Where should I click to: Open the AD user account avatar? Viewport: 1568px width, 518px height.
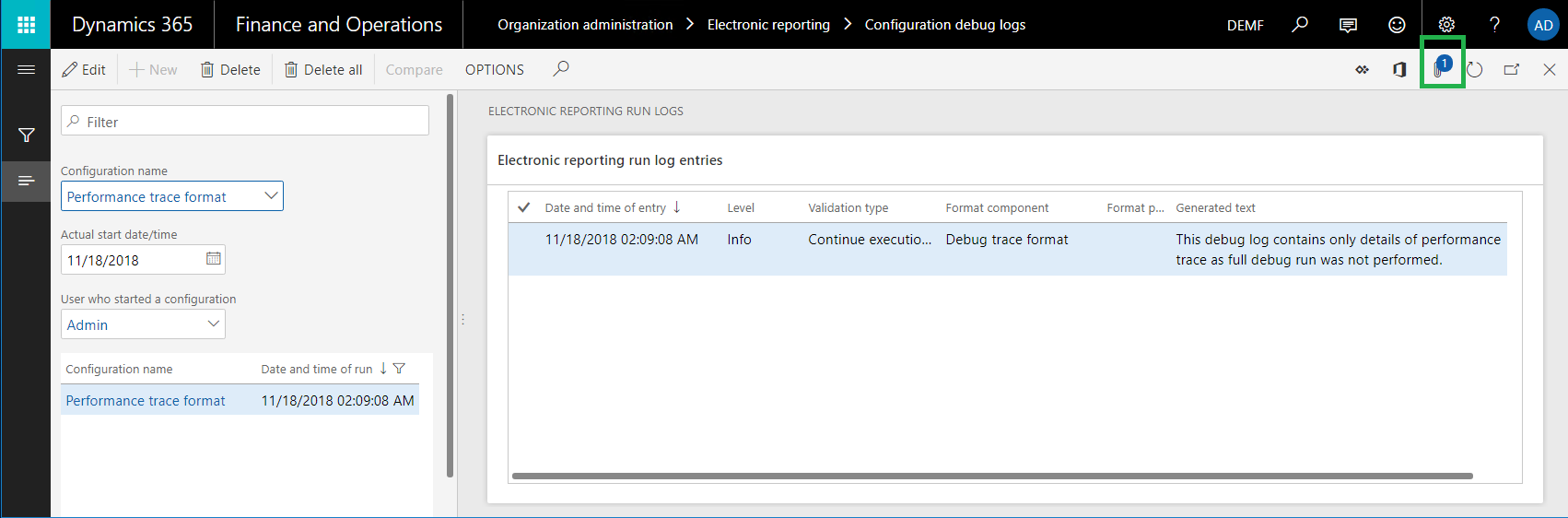pos(1543,25)
